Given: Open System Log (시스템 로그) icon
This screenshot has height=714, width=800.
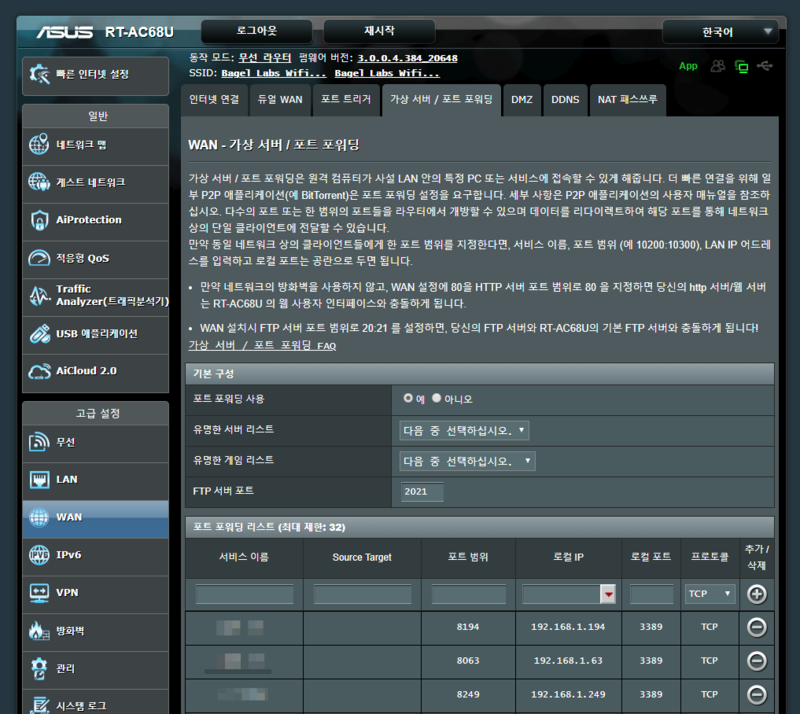Looking at the screenshot, I should click(x=39, y=705).
